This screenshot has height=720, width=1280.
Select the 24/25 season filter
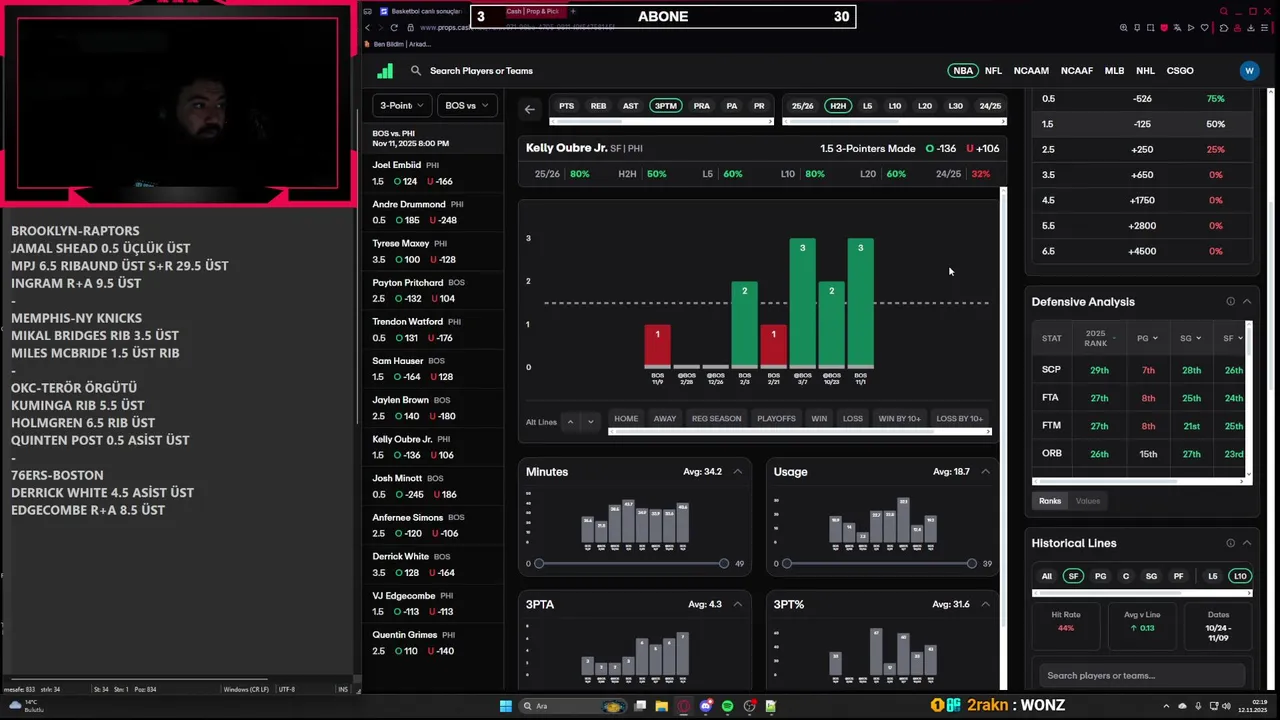tap(990, 106)
